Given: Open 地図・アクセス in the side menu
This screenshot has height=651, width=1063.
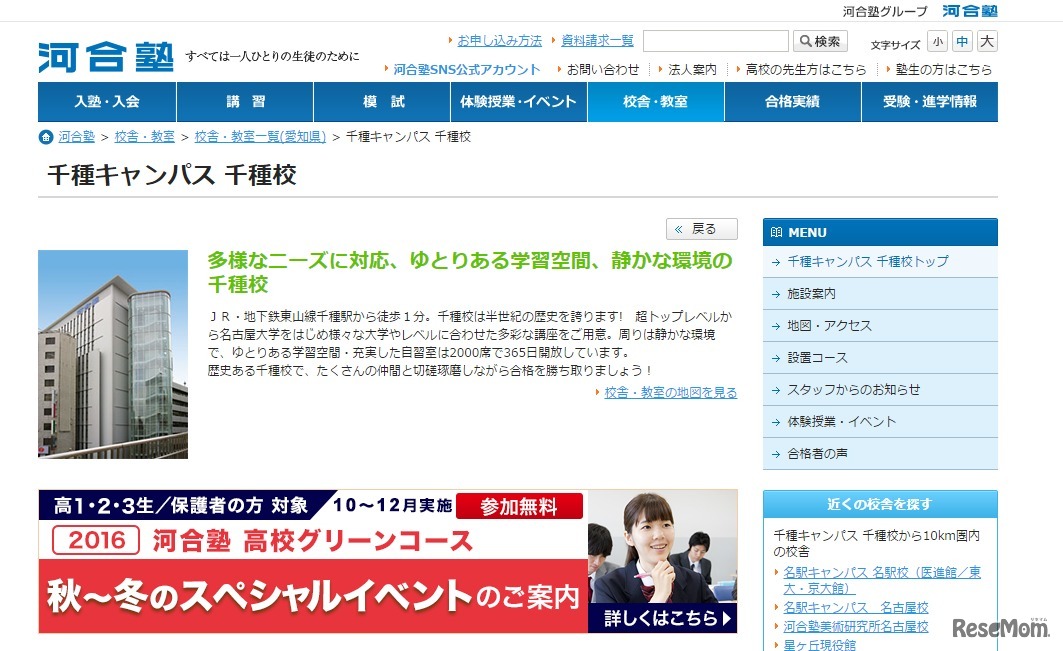Looking at the screenshot, I should [x=880, y=326].
